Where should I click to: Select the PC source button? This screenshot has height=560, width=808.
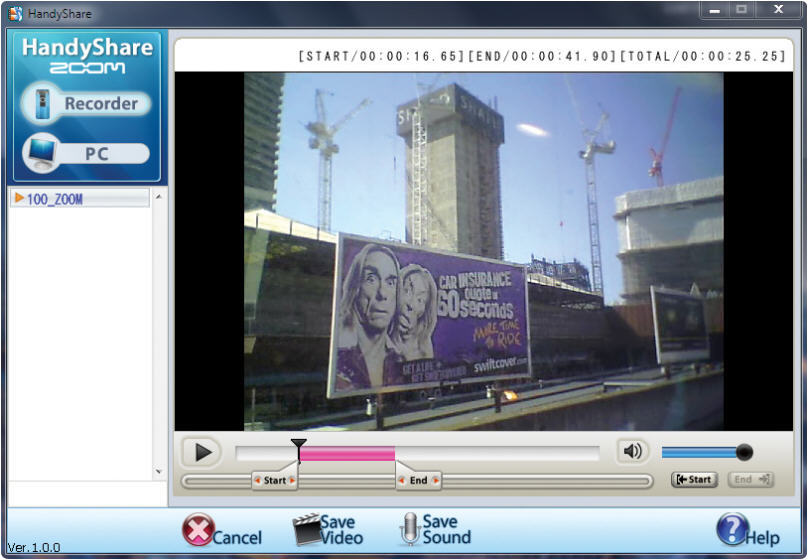(86, 153)
